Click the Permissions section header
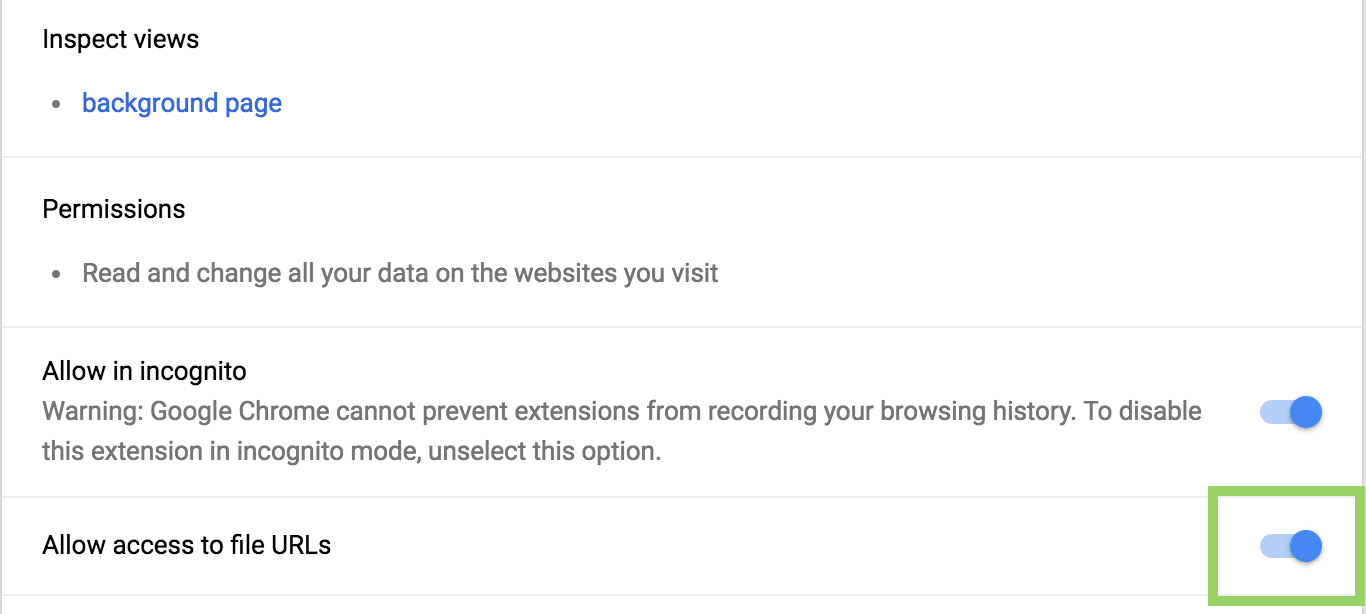Screen dimensions: 1366x614 click(113, 209)
